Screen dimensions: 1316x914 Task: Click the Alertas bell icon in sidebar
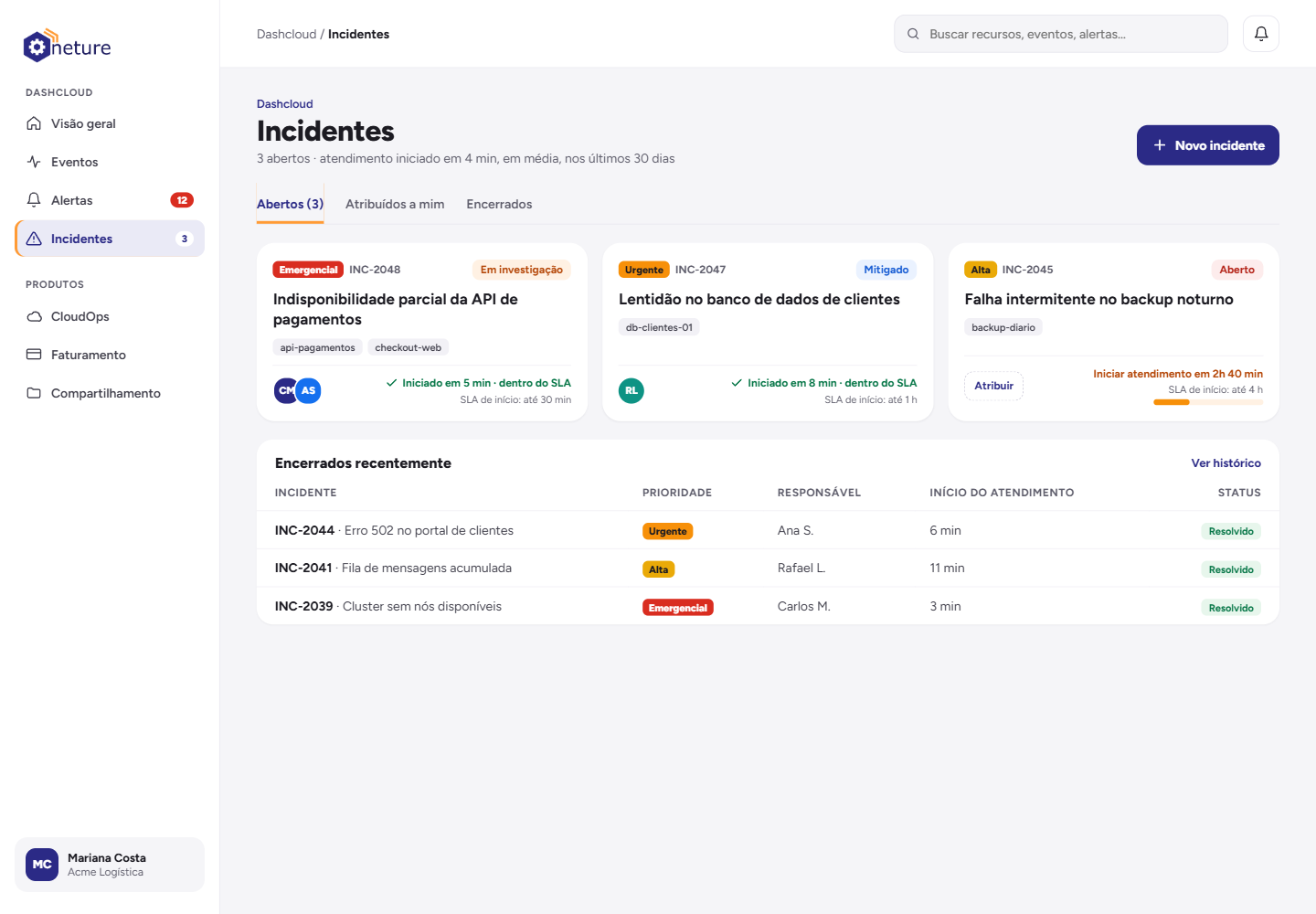34,200
